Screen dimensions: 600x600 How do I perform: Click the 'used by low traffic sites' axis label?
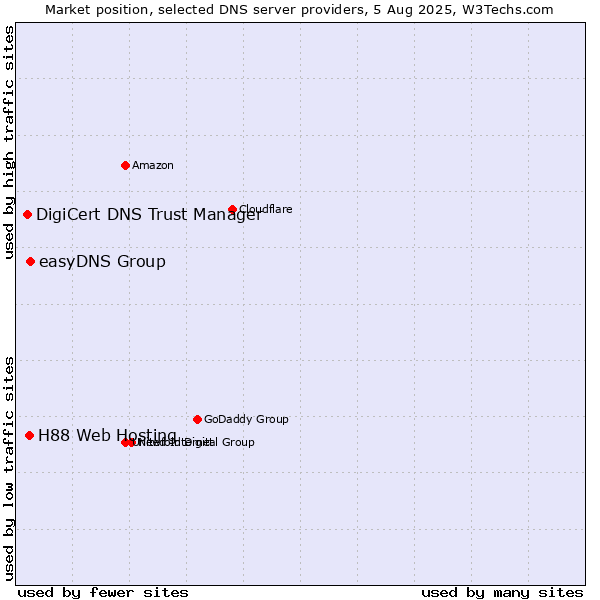pyautogui.click(x=9, y=469)
